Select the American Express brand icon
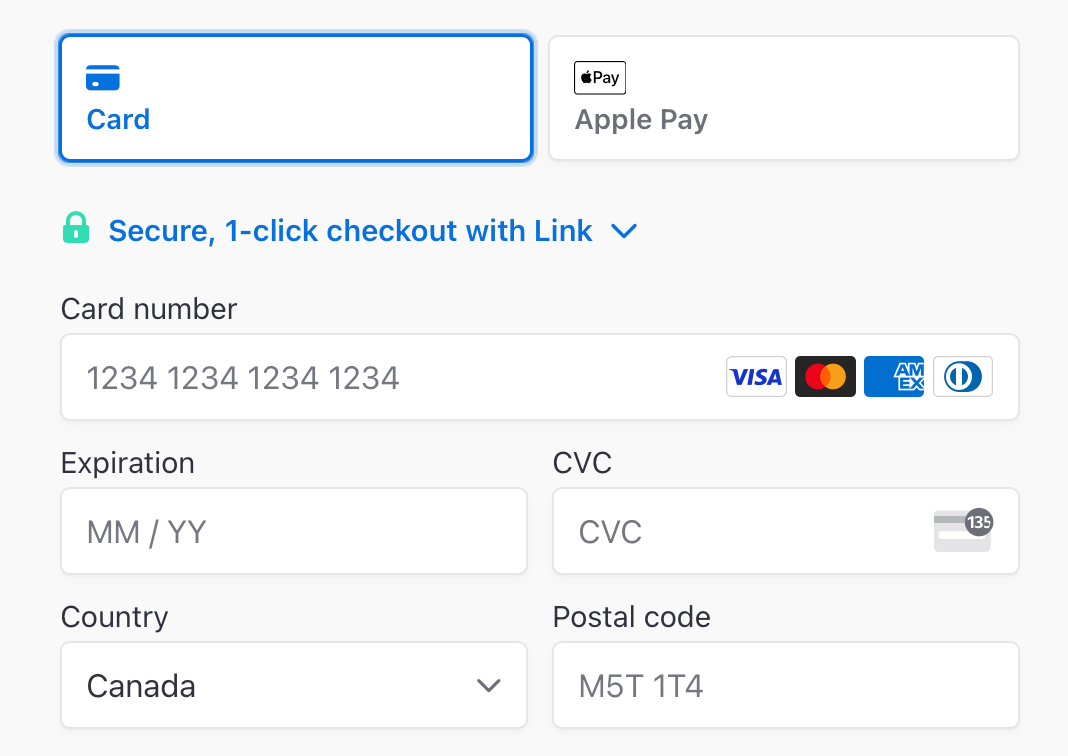Image resolution: width=1068 pixels, height=756 pixels. click(x=893, y=376)
